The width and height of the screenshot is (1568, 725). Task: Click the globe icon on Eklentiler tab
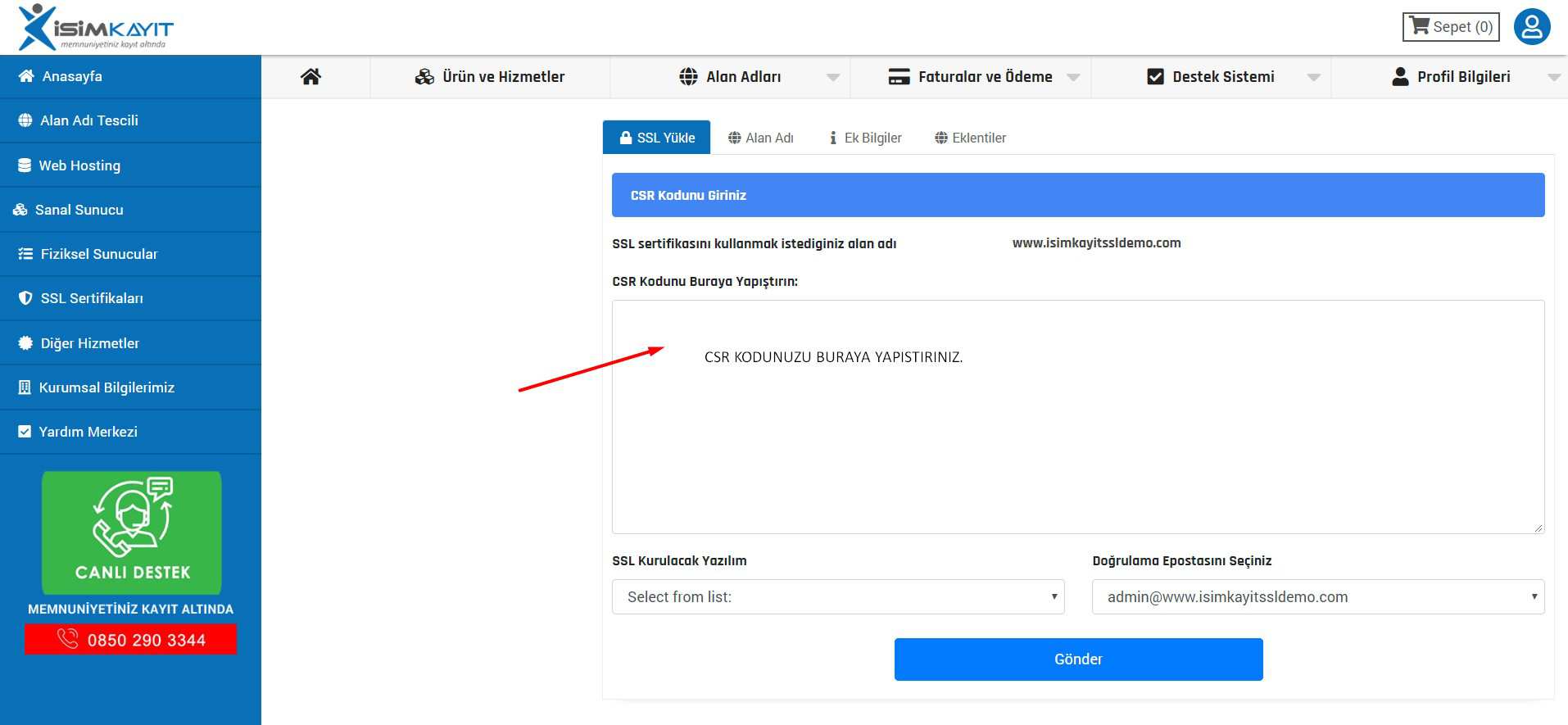[x=941, y=138]
